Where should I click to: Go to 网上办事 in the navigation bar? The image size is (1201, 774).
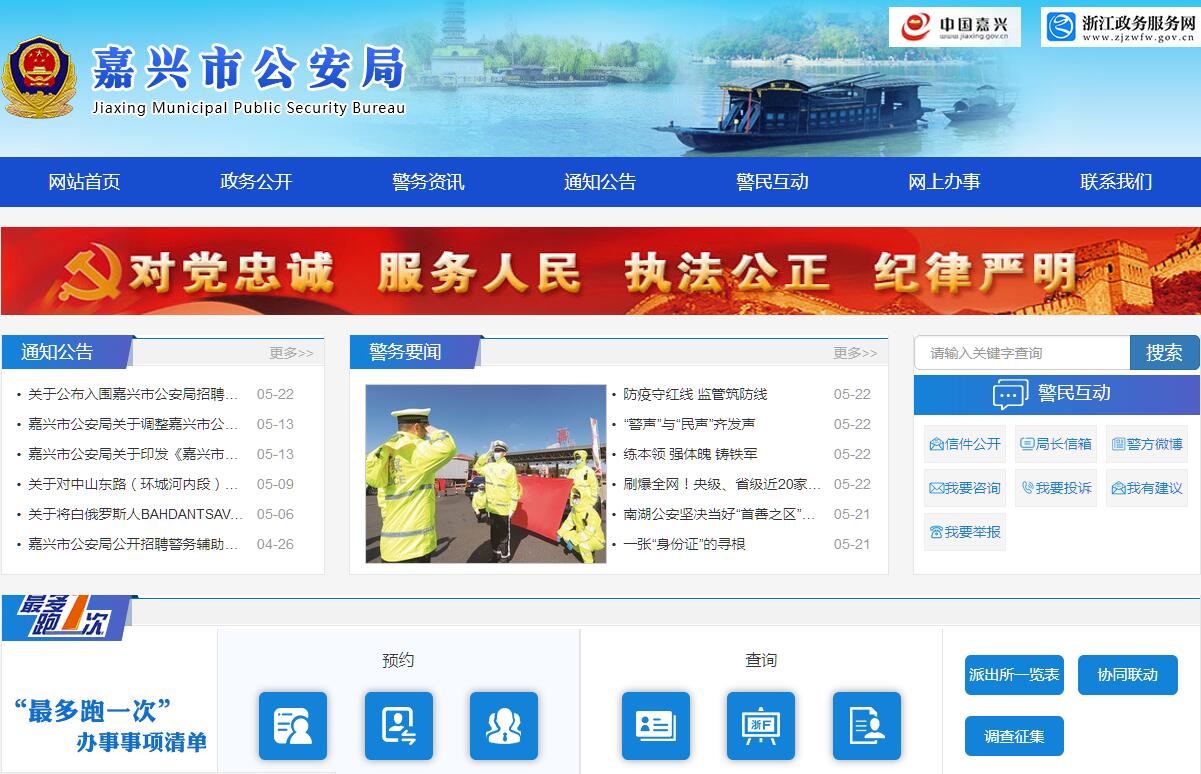point(944,182)
